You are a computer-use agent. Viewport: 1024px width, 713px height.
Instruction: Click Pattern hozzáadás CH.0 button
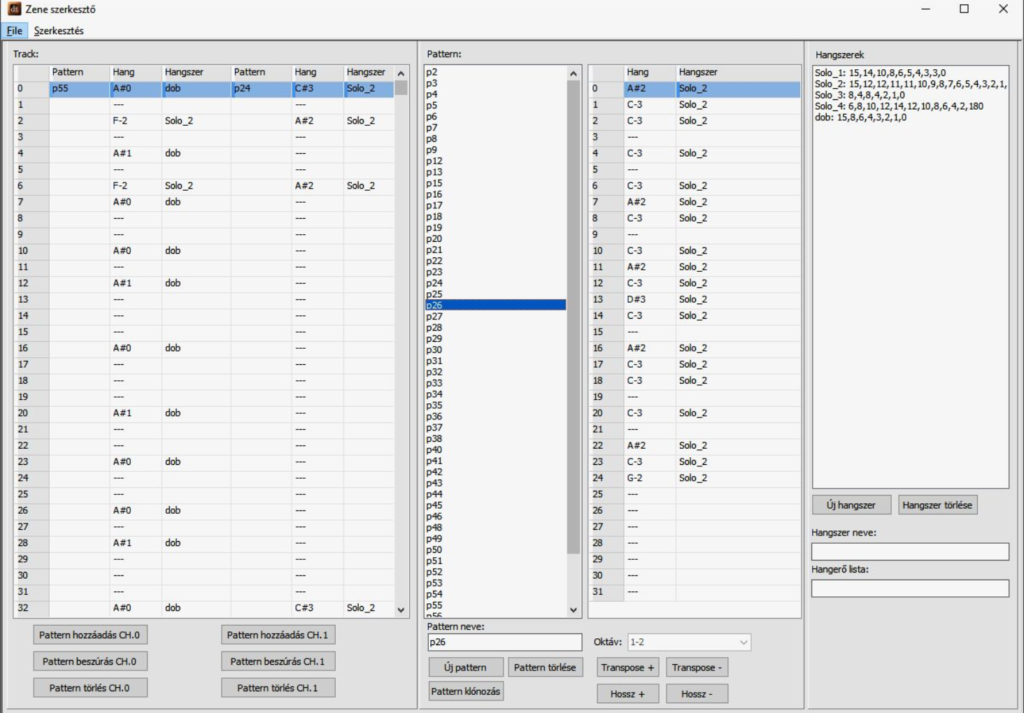(x=90, y=634)
